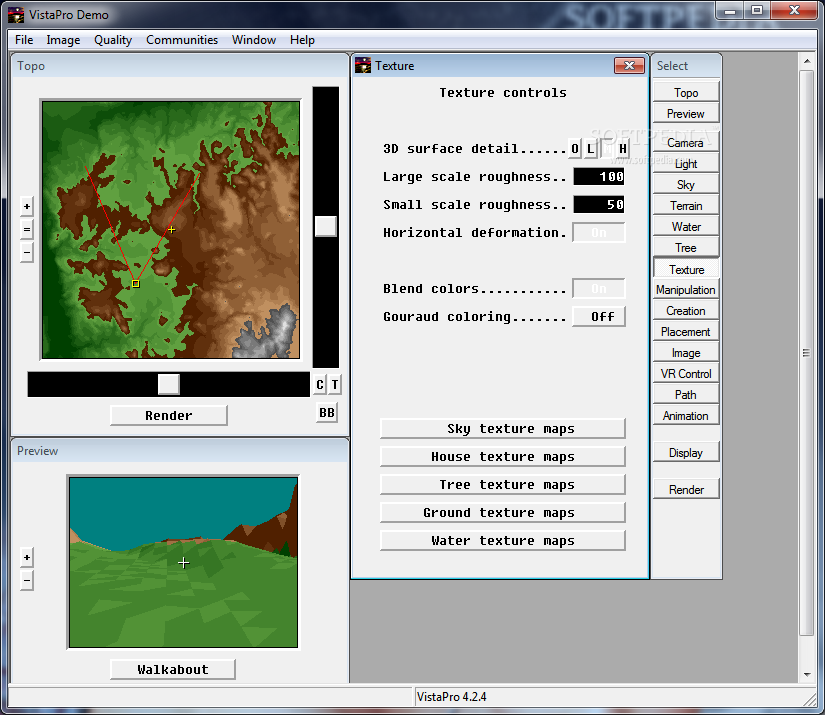Click the main window scrollbar up arrow

pyautogui.click(x=807, y=61)
